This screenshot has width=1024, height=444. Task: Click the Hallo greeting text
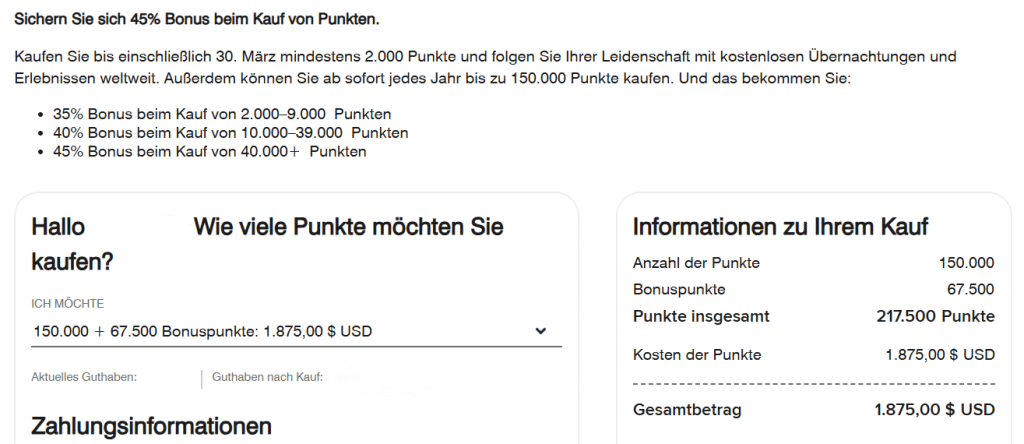pyautogui.click(x=59, y=227)
